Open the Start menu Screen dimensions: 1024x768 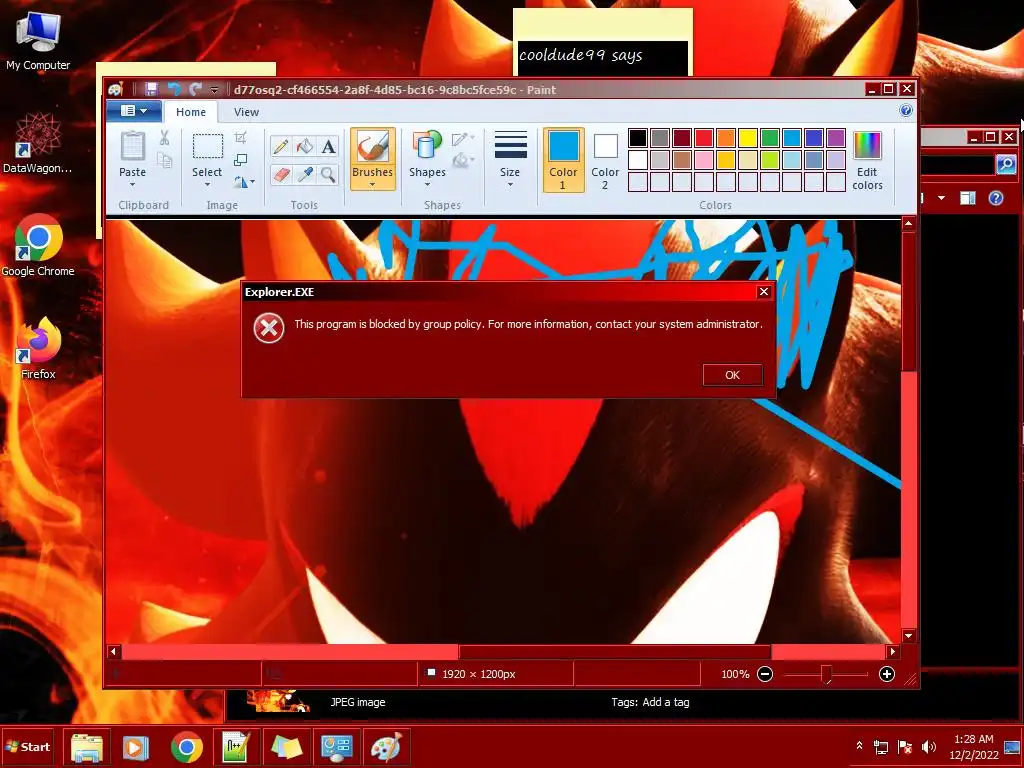[27, 747]
